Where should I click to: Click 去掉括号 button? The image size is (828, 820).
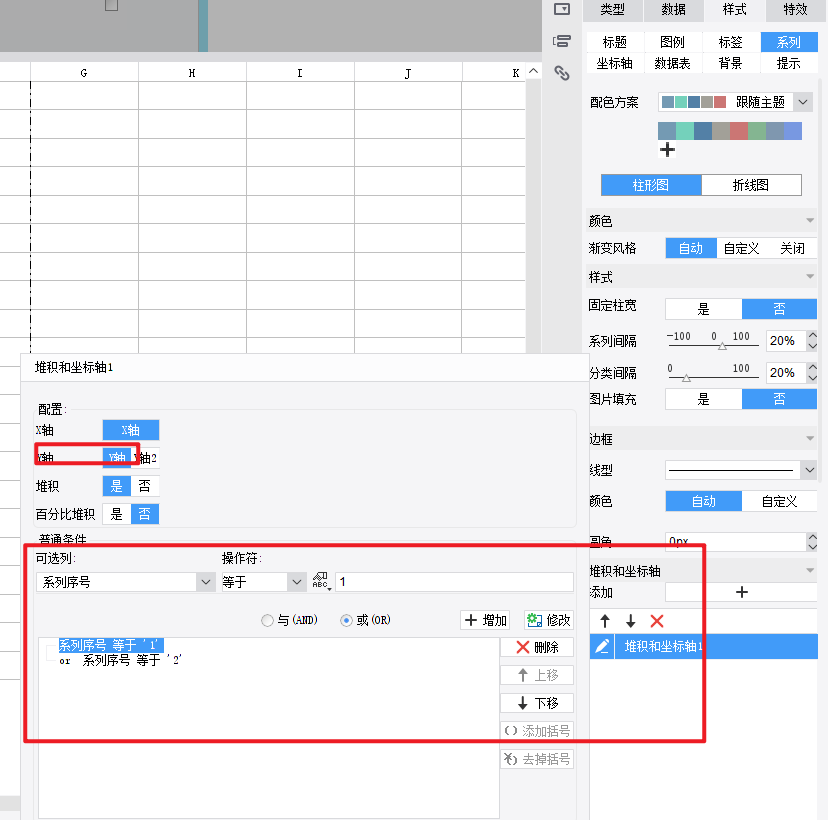tap(537, 759)
